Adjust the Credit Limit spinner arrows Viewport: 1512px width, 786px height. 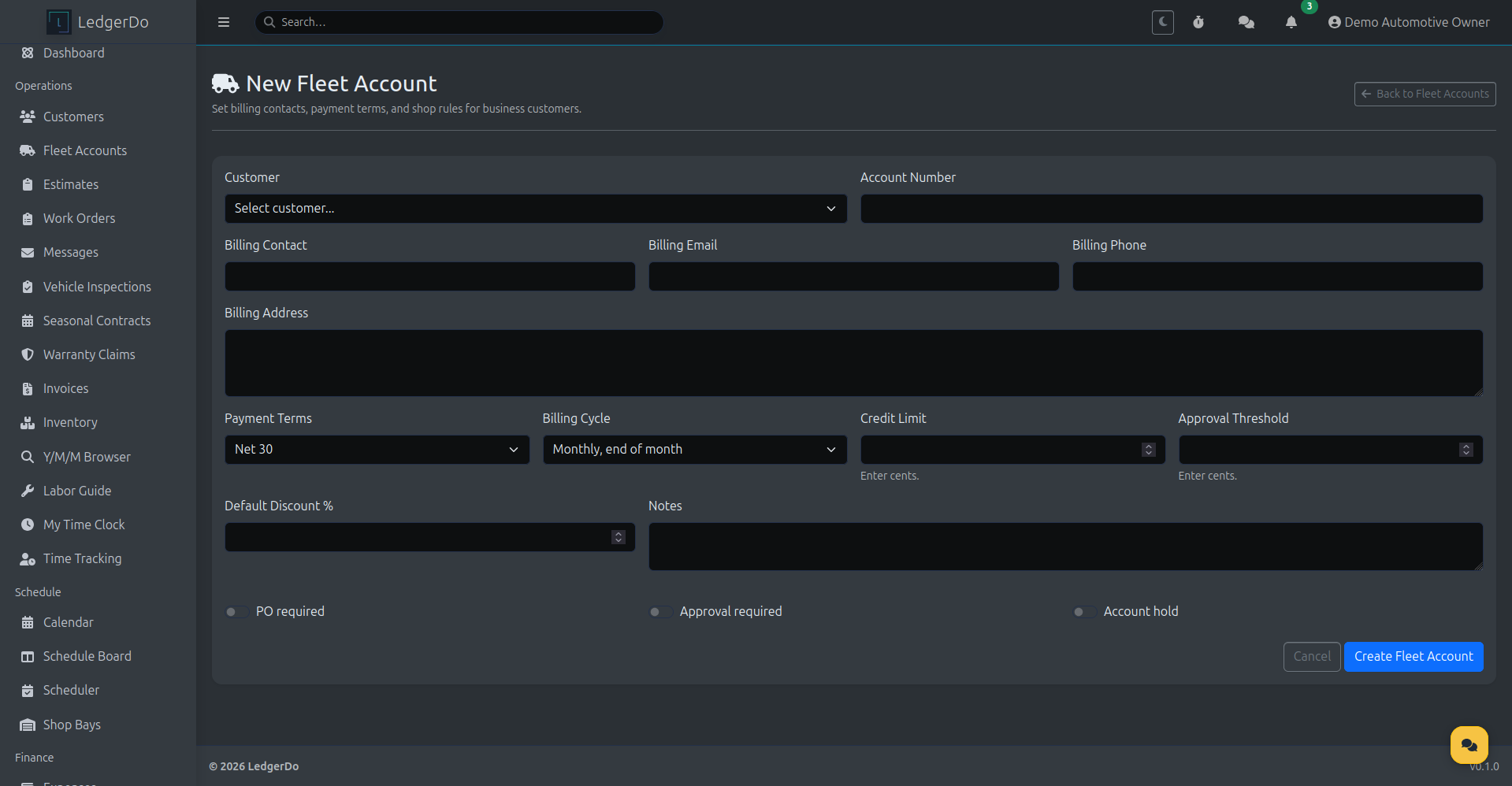point(1148,450)
